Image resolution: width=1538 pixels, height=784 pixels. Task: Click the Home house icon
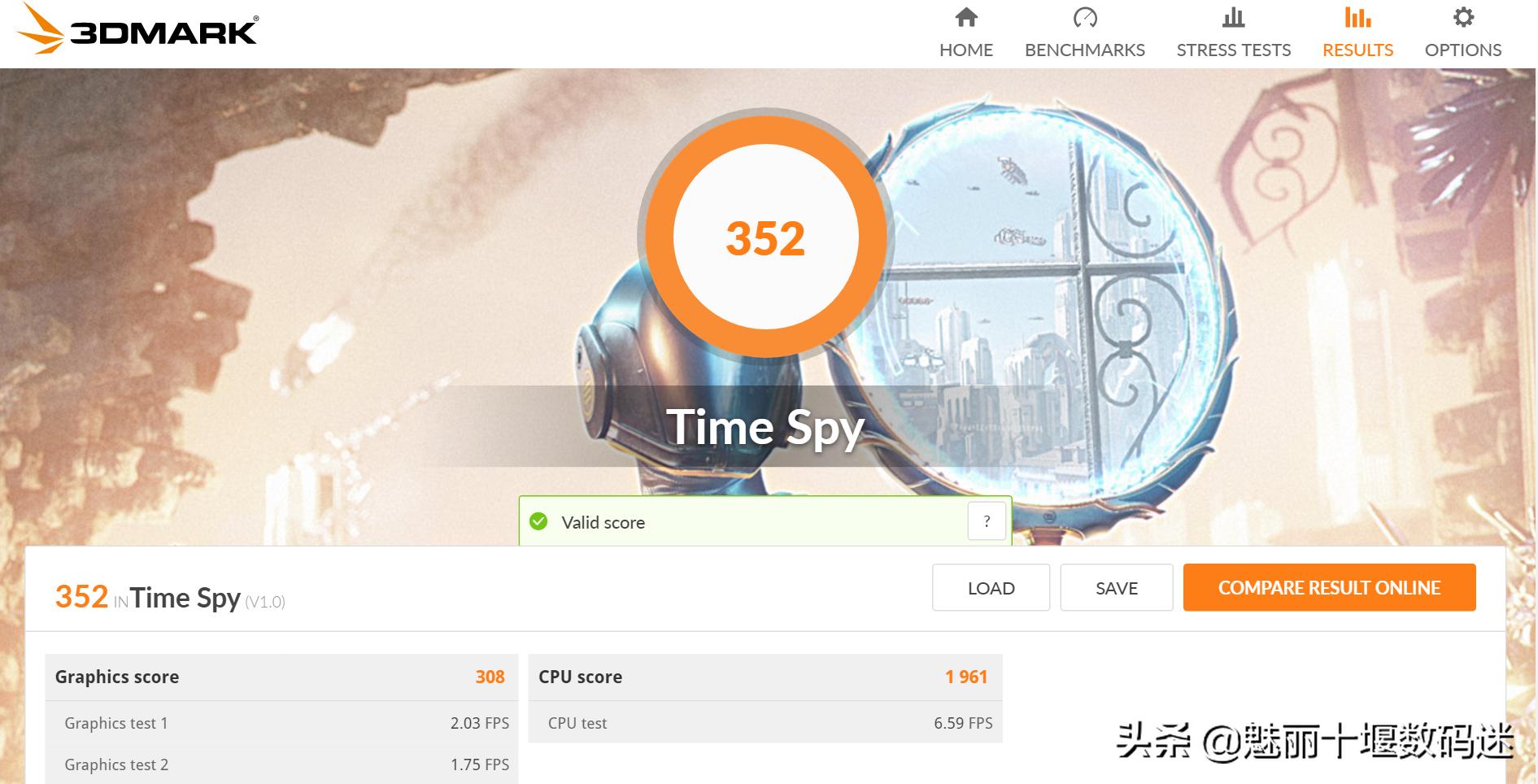[x=965, y=17]
